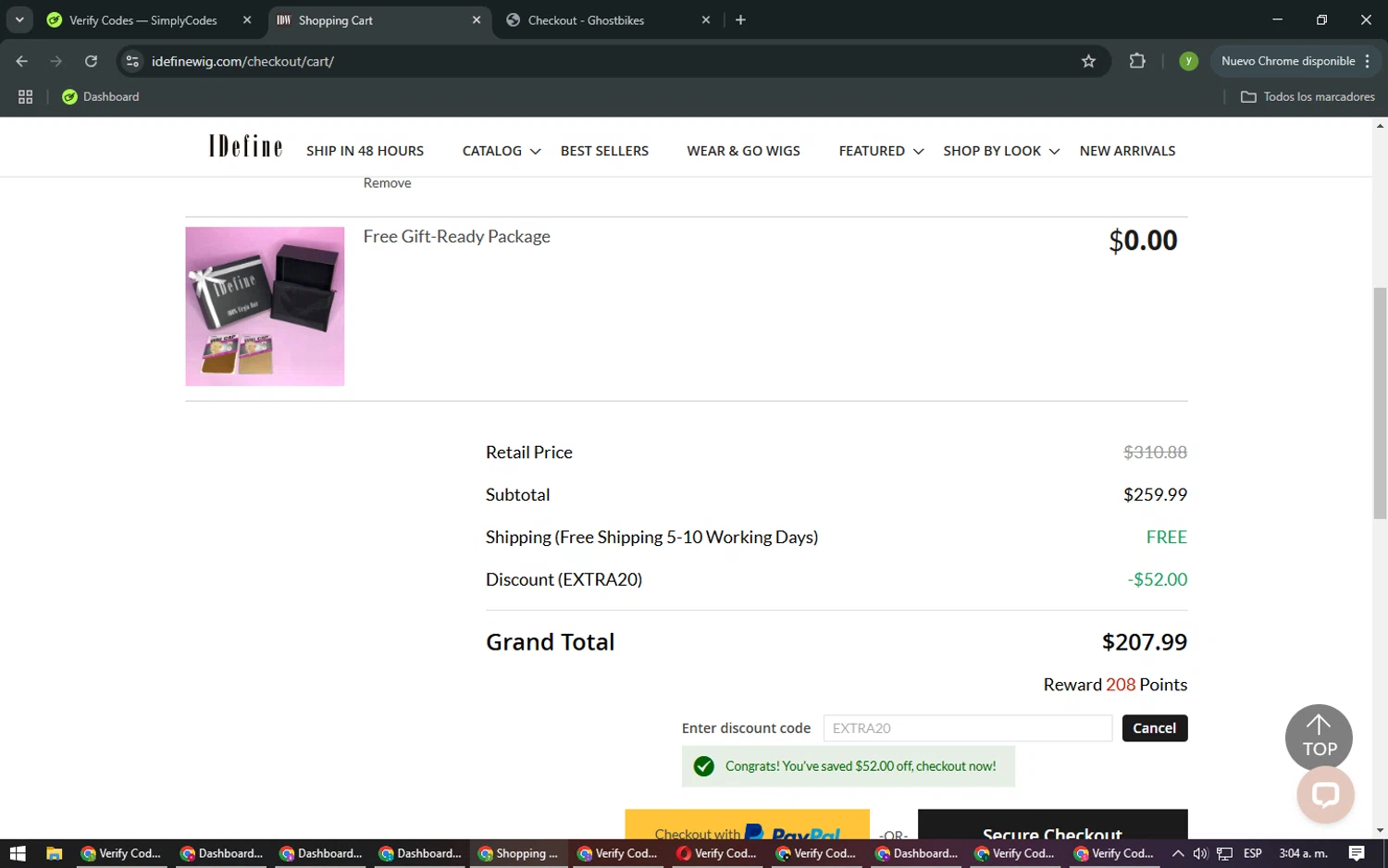Click the Discount (EXTRA20) label
This screenshot has height=868, width=1388.
[564, 579]
